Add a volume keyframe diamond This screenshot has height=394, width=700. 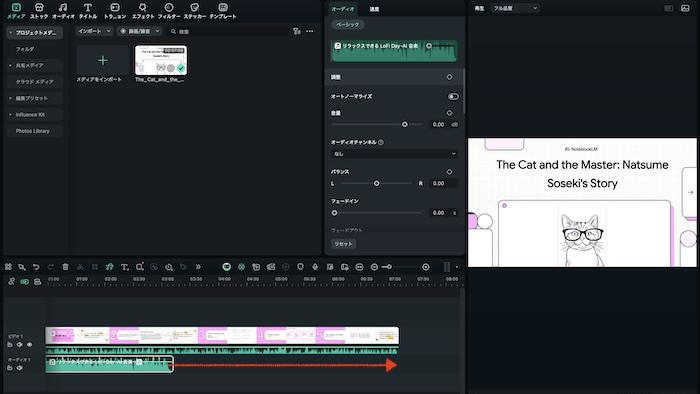point(449,113)
